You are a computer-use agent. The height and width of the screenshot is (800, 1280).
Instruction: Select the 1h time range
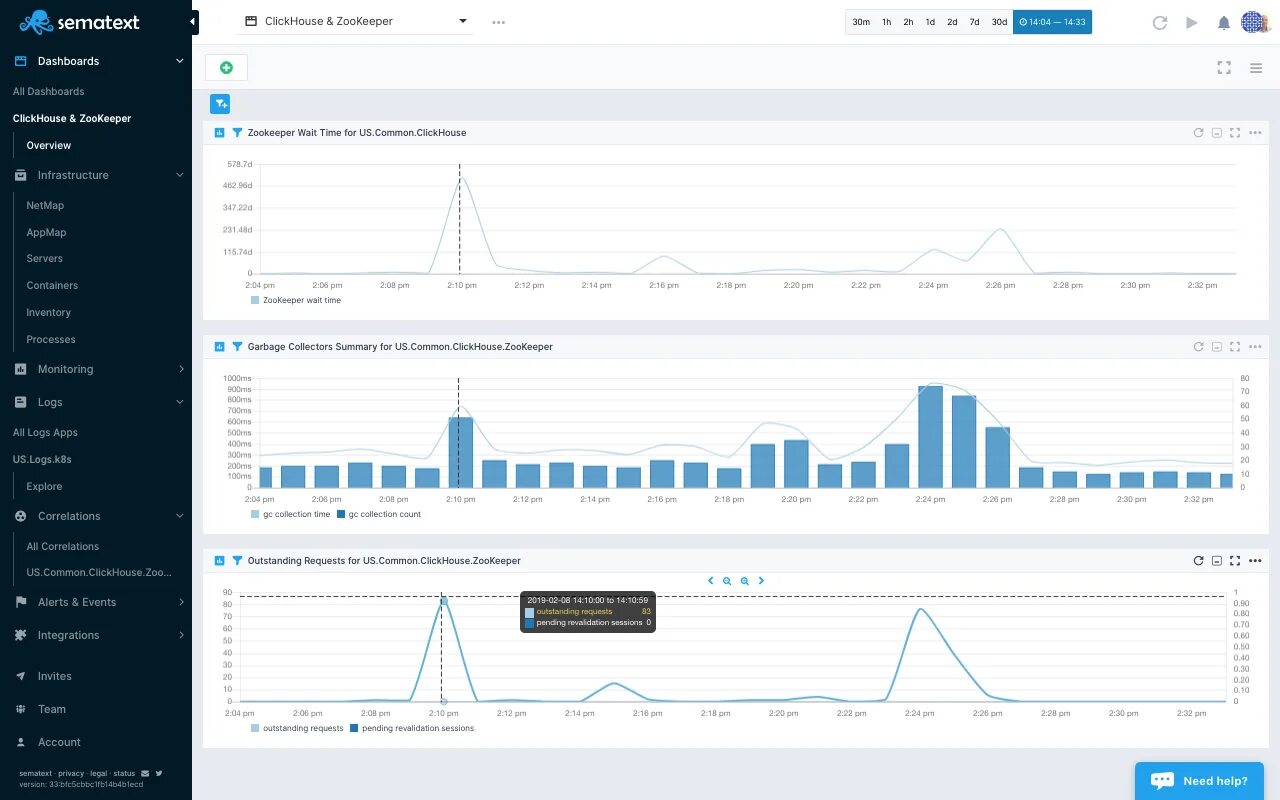[886, 22]
